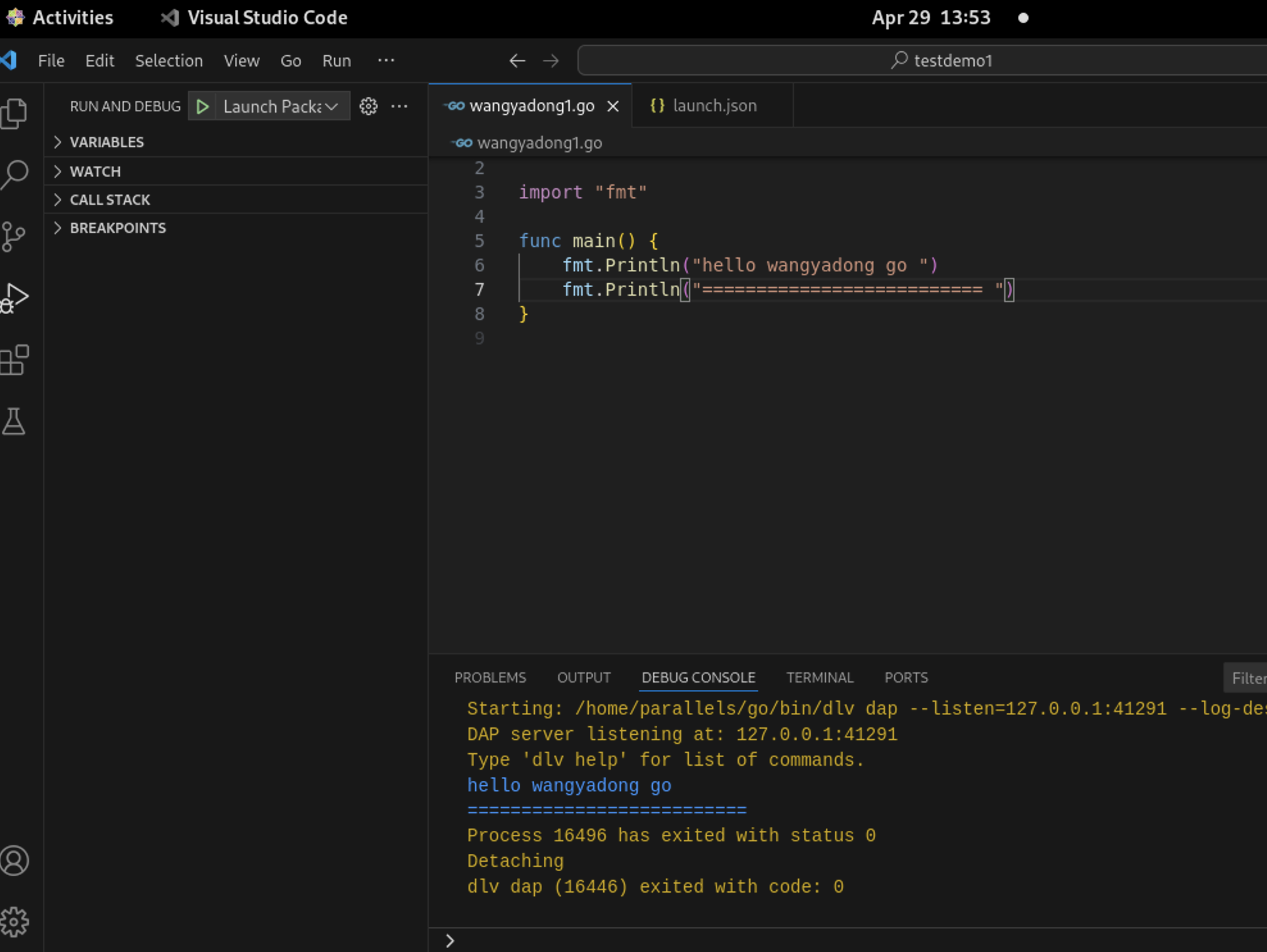Expand the WATCH section
1267x952 pixels.
[95, 171]
